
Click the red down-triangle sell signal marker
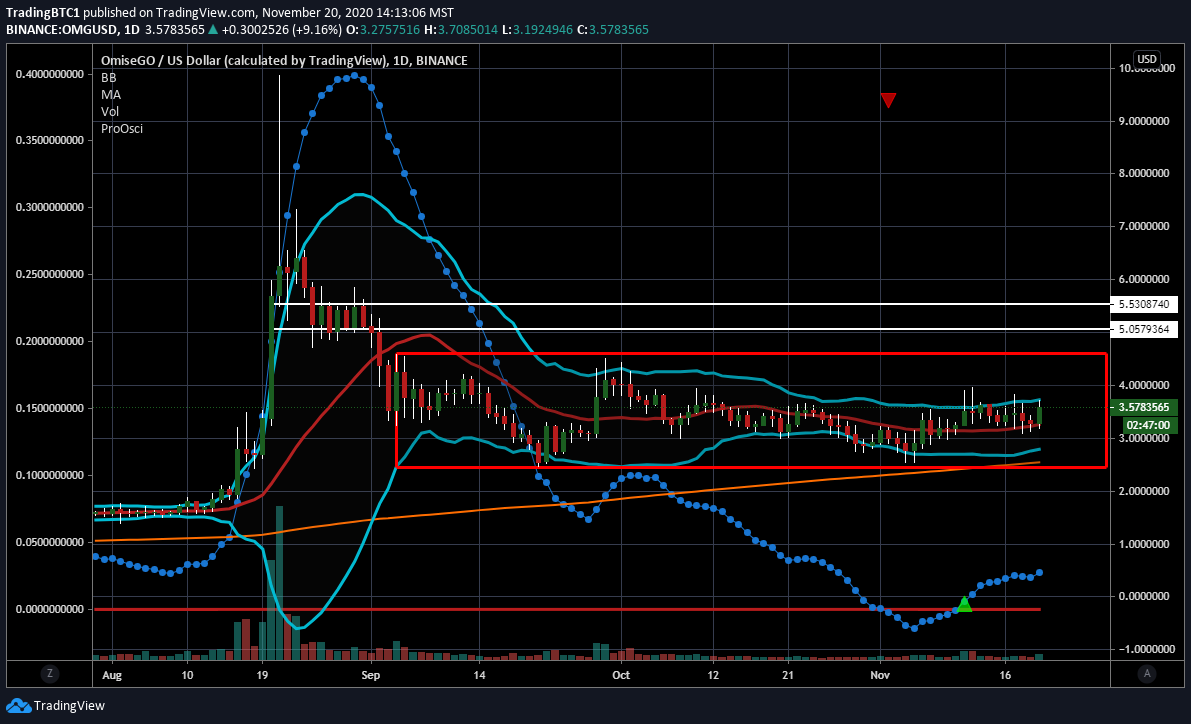point(888,100)
